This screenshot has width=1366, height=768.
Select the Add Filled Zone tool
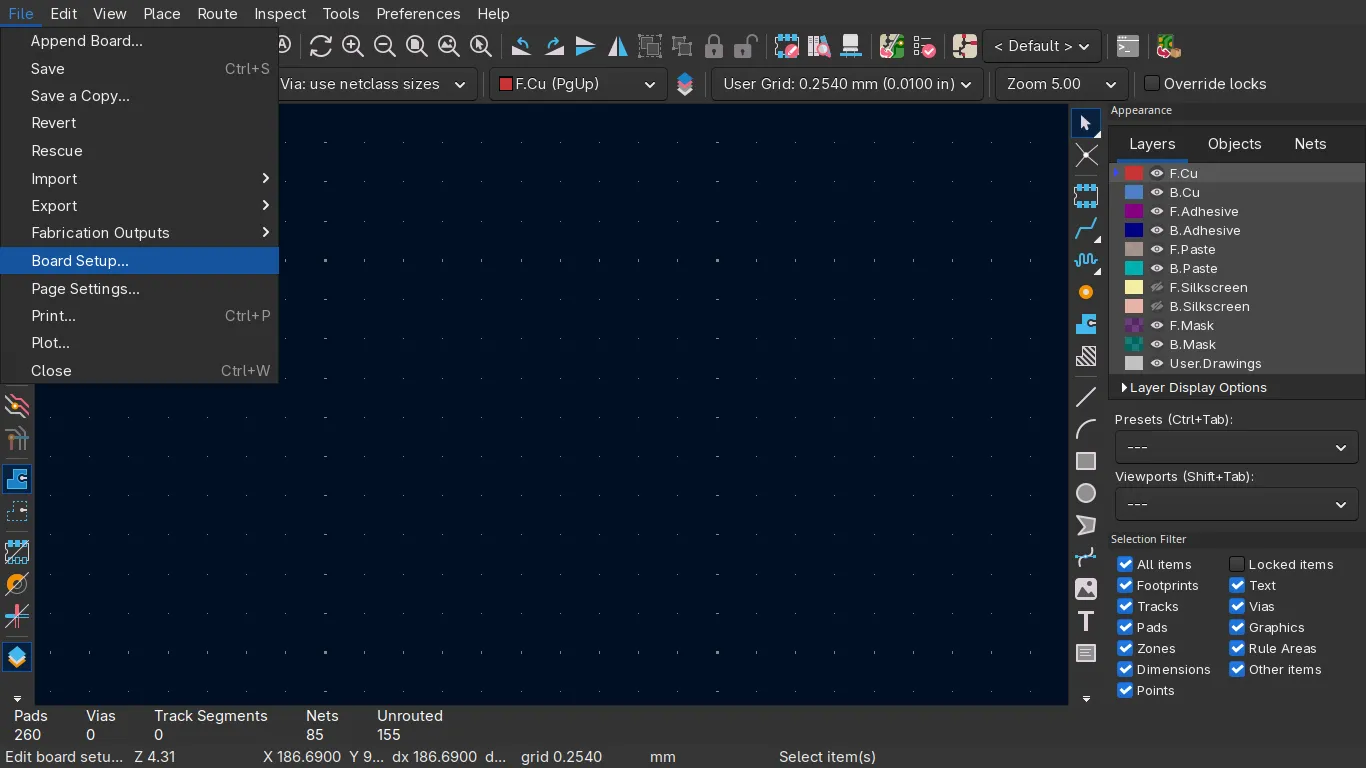(1086, 324)
